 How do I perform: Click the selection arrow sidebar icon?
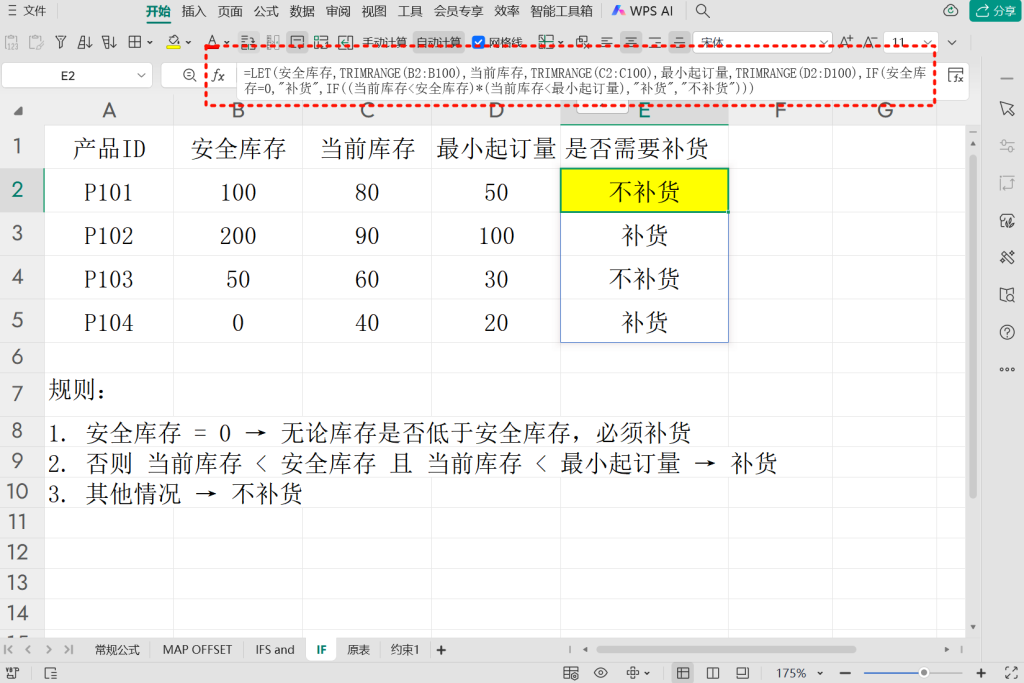1007,109
